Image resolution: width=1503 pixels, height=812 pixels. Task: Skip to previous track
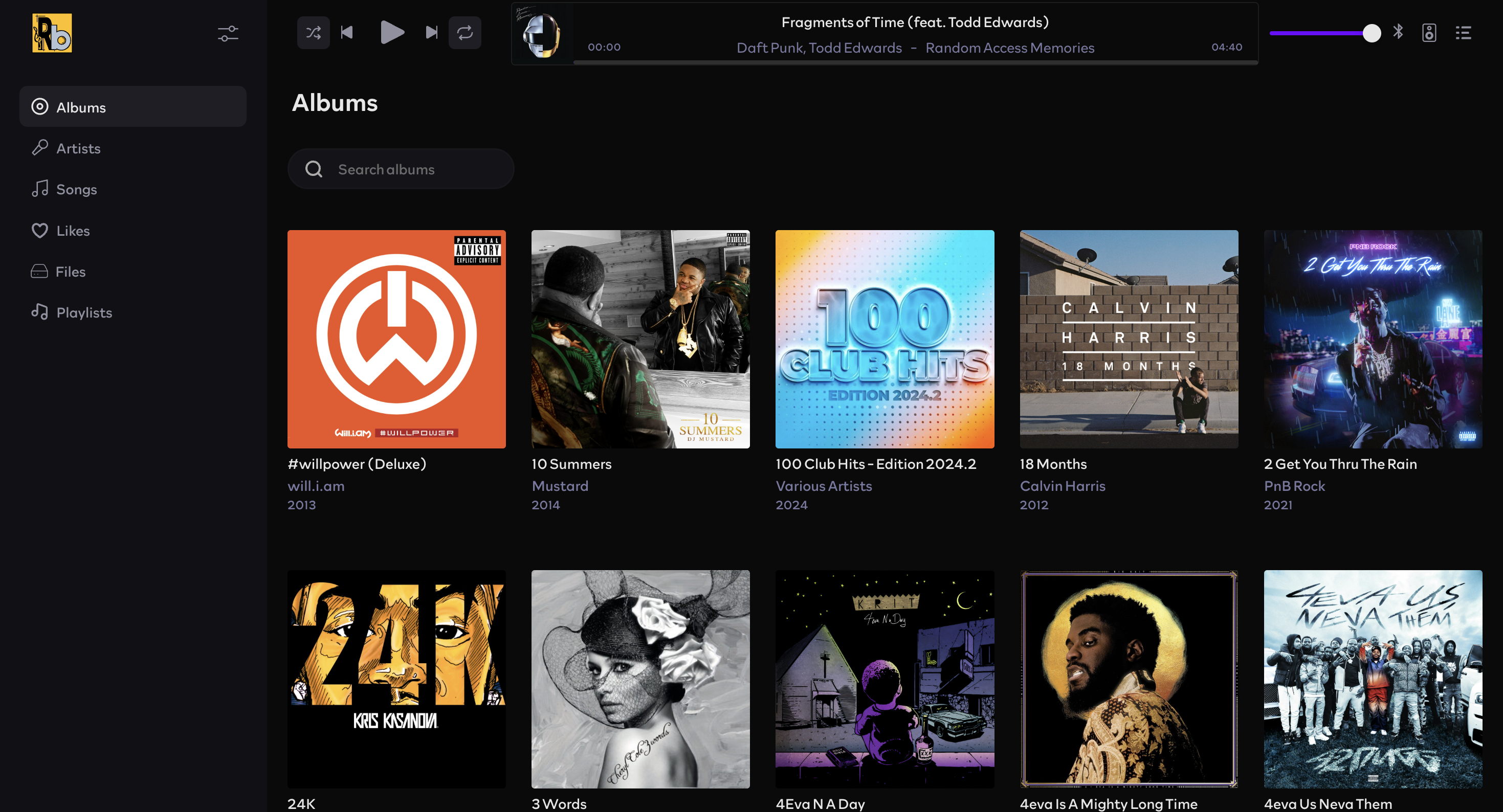[347, 33]
